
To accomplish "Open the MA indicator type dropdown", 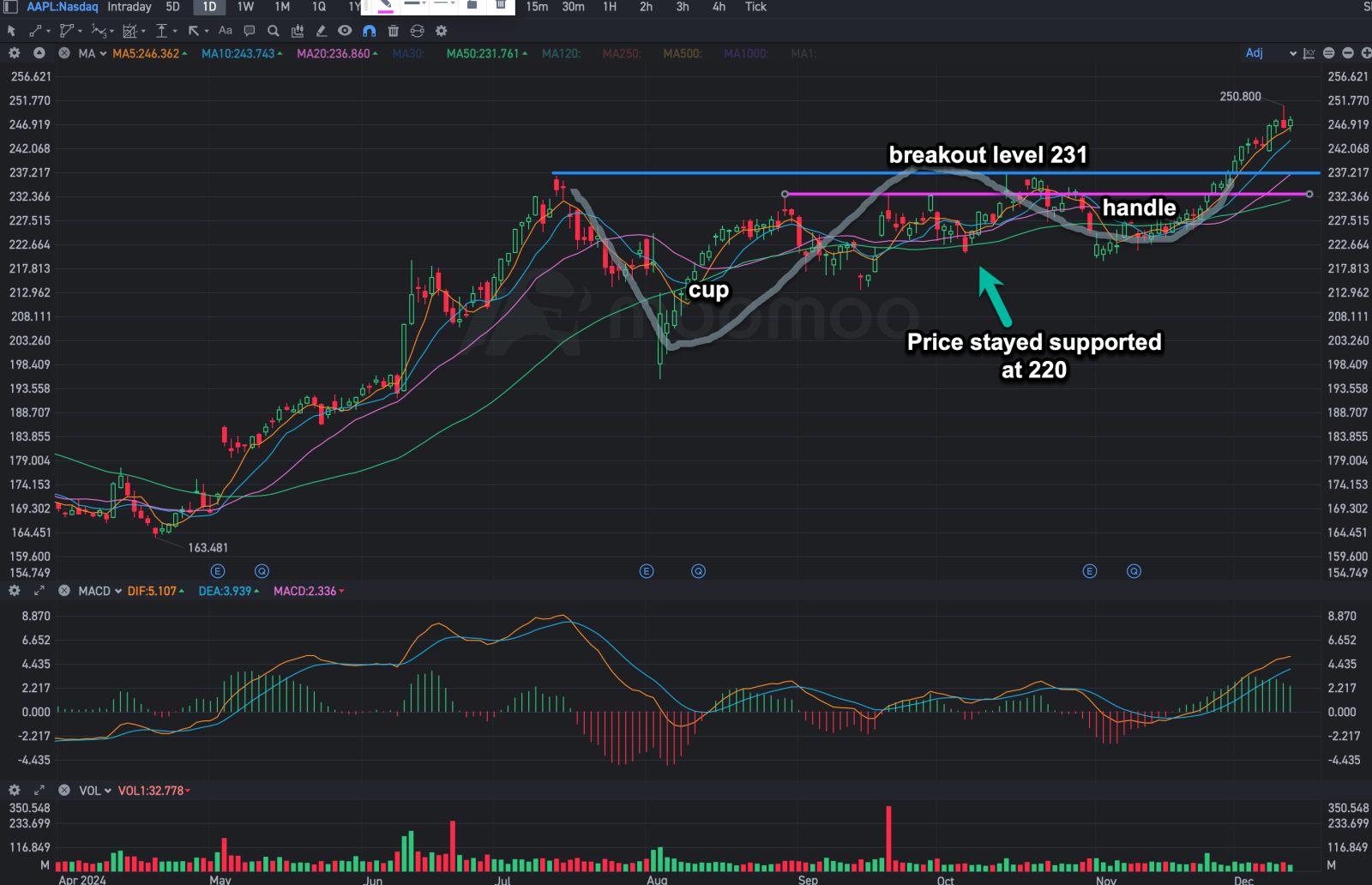I will pos(93,53).
